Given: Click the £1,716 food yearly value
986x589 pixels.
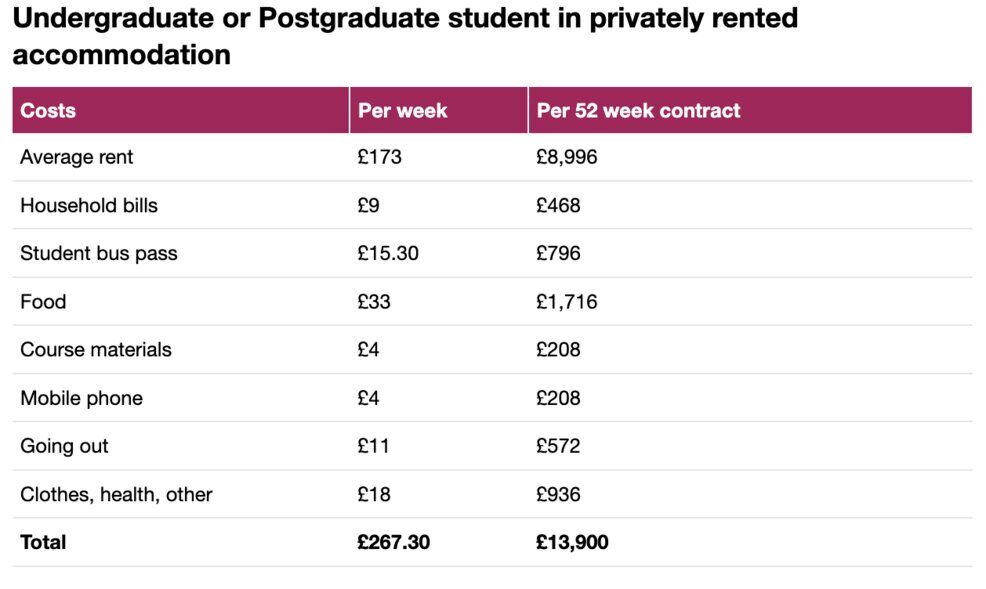Looking at the screenshot, I should 567,301.
